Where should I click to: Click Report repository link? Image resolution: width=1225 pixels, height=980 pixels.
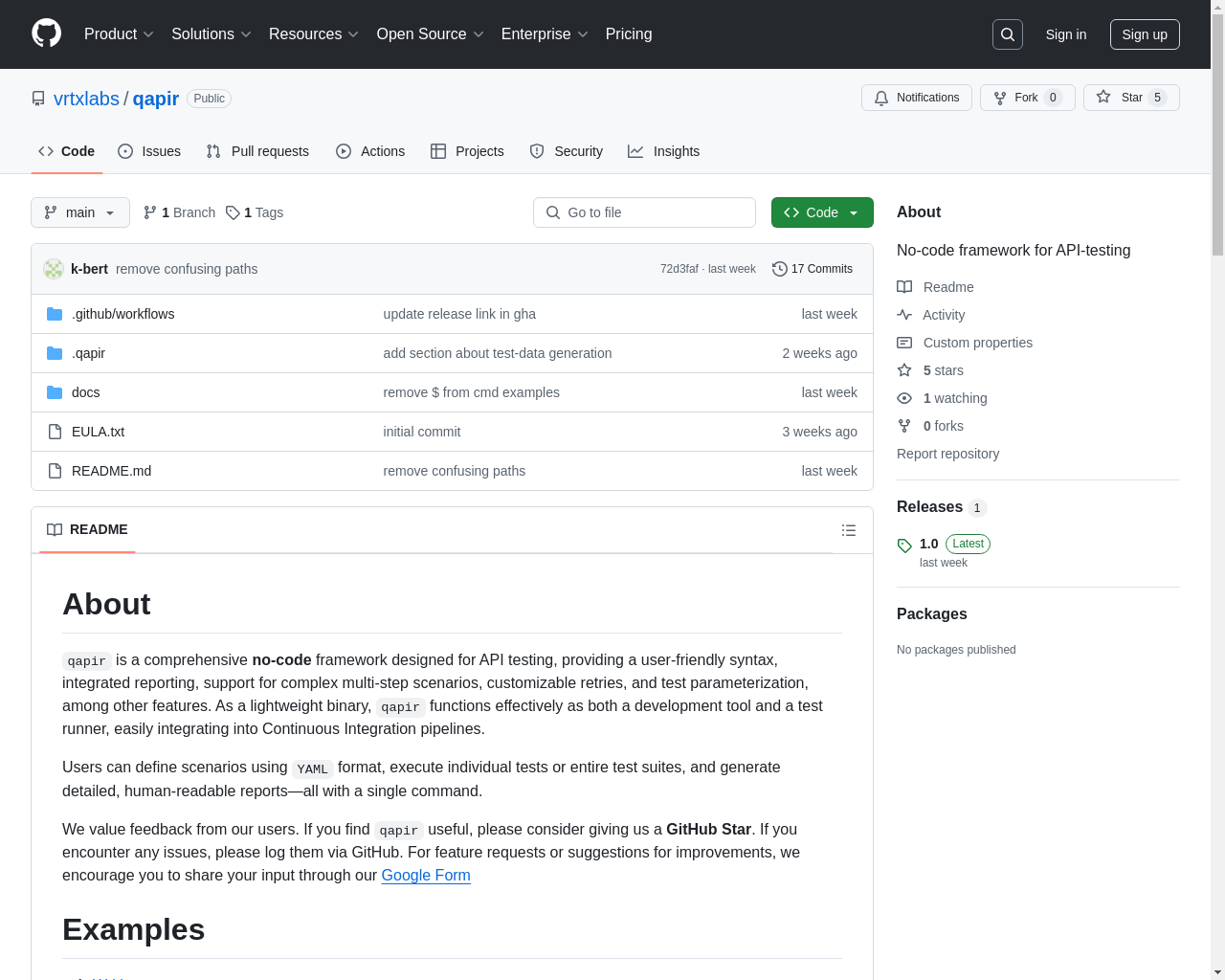pos(947,454)
